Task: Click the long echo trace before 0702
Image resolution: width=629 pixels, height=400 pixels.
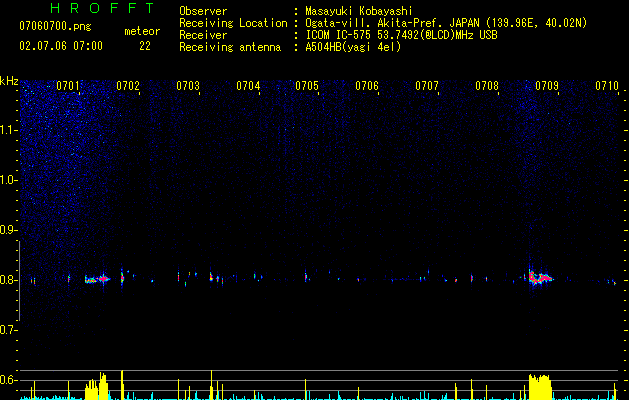Action: pyautogui.click(x=97, y=279)
